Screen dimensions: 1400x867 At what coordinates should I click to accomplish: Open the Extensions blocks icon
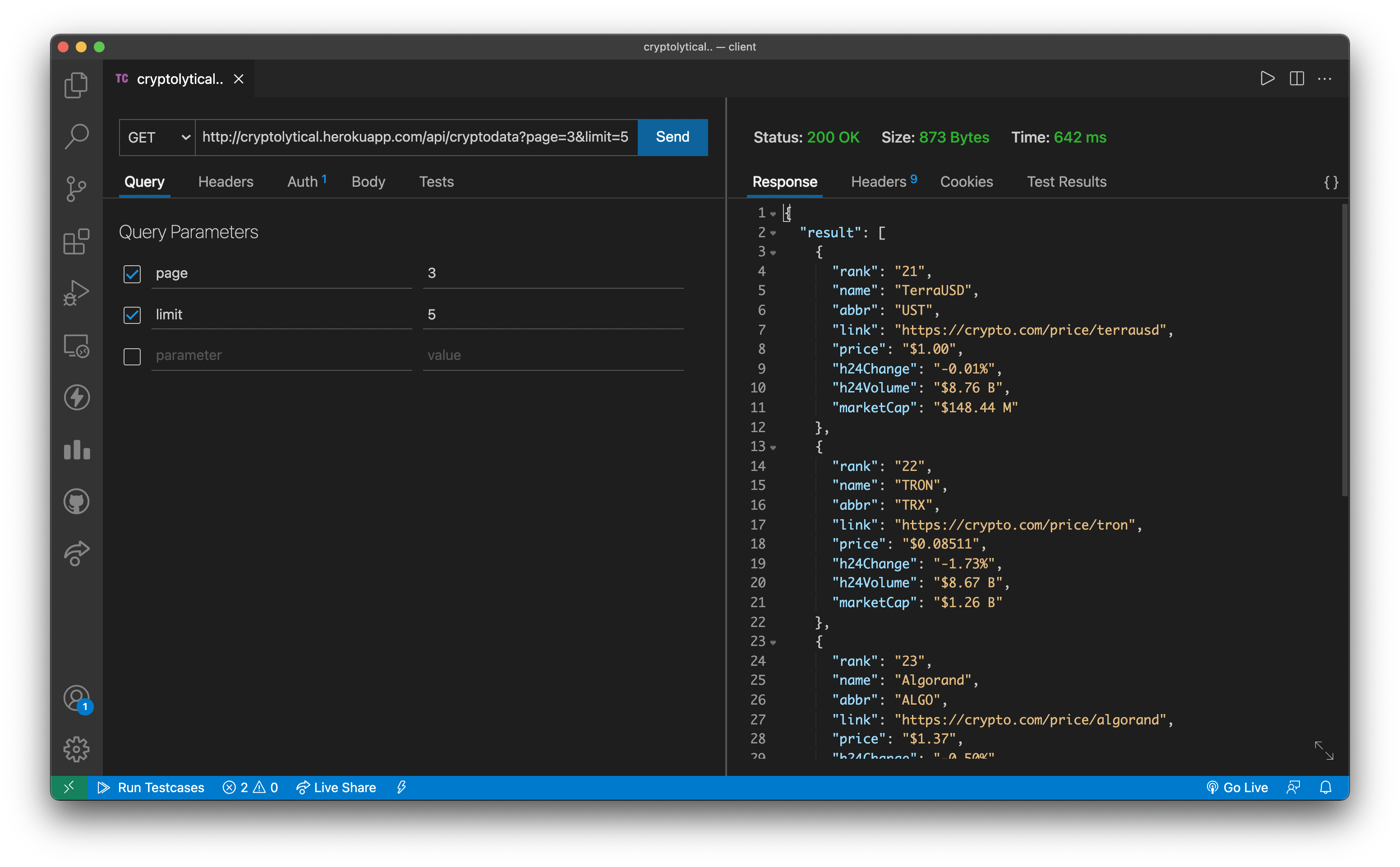[x=76, y=241]
